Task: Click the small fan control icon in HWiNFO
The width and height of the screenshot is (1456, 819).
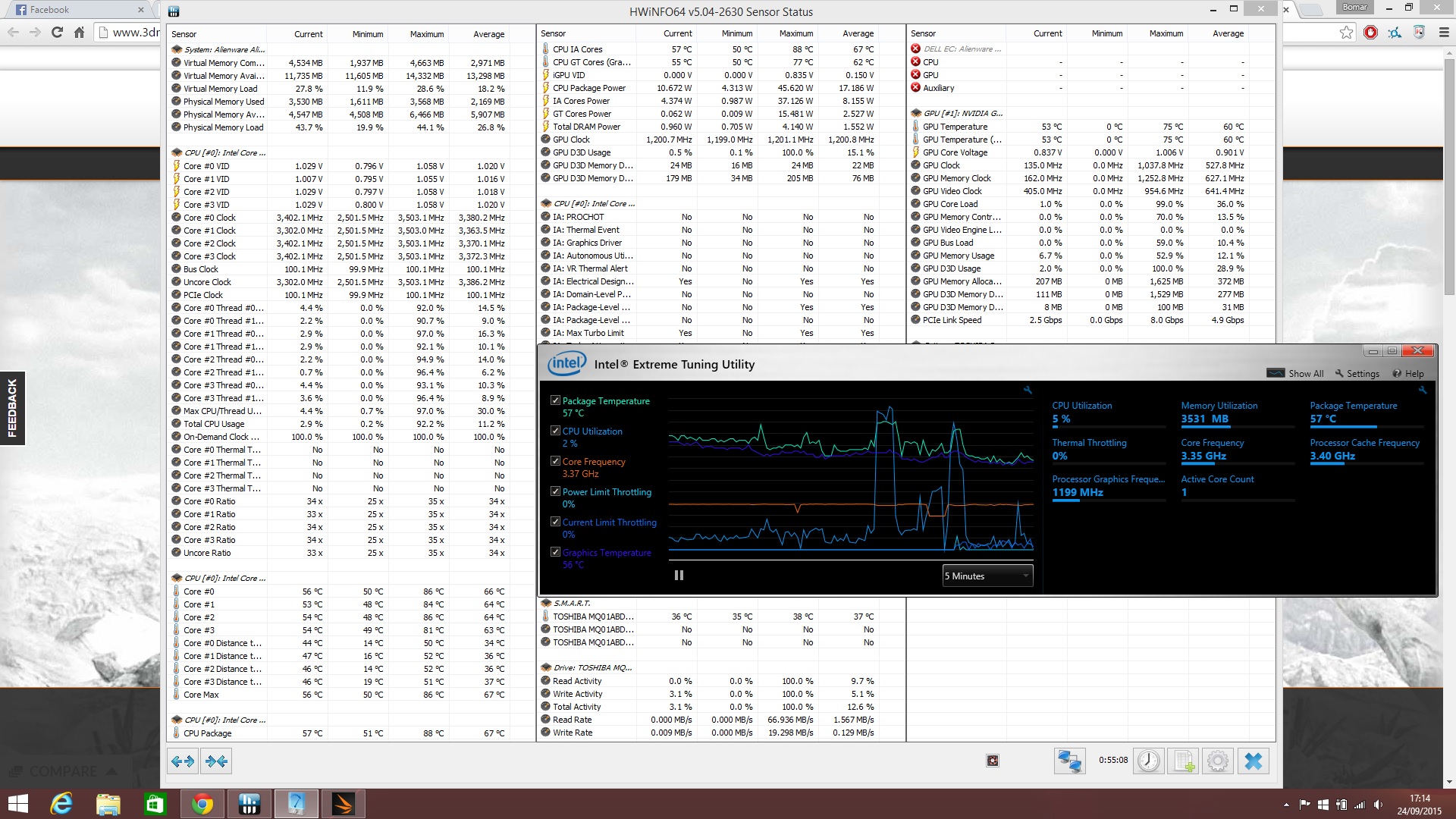Action: (993, 761)
